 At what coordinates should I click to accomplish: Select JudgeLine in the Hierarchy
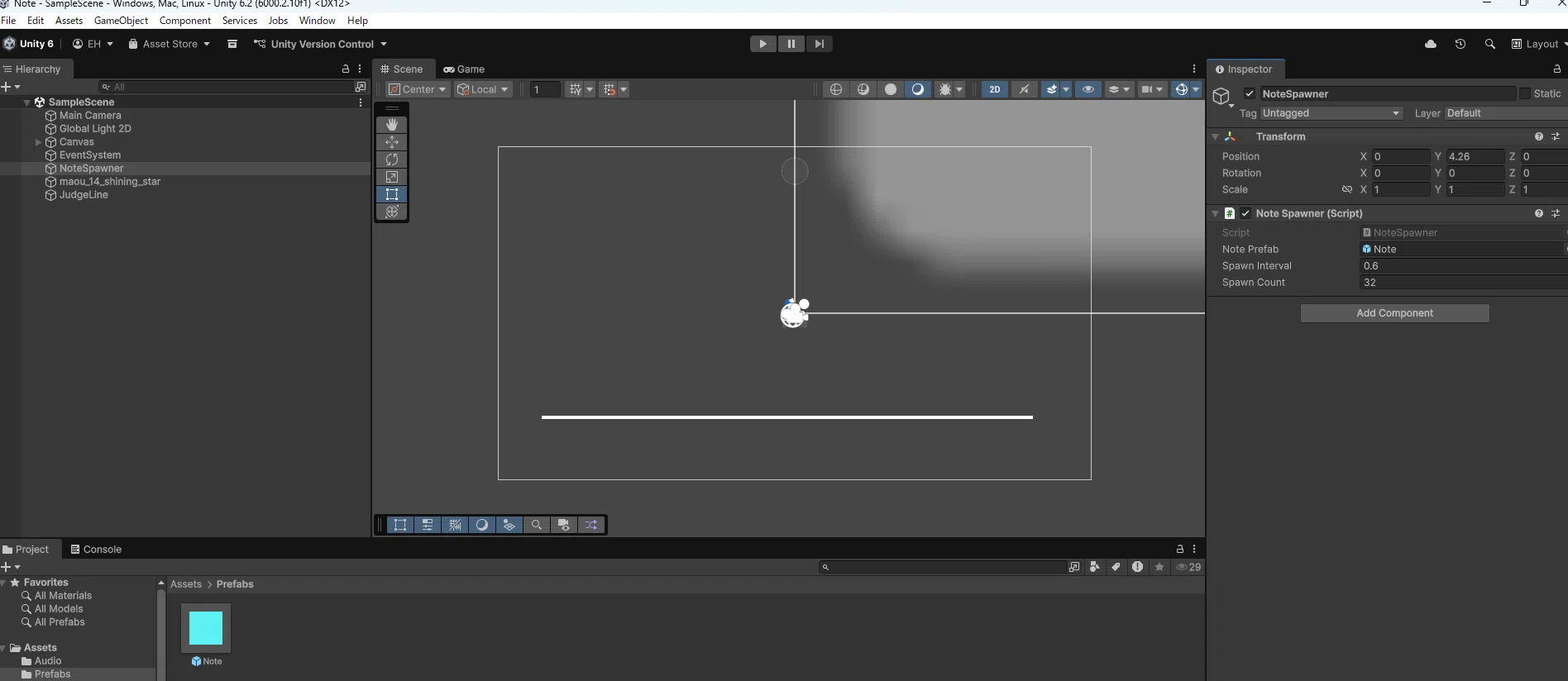pyautogui.click(x=84, y=195)
